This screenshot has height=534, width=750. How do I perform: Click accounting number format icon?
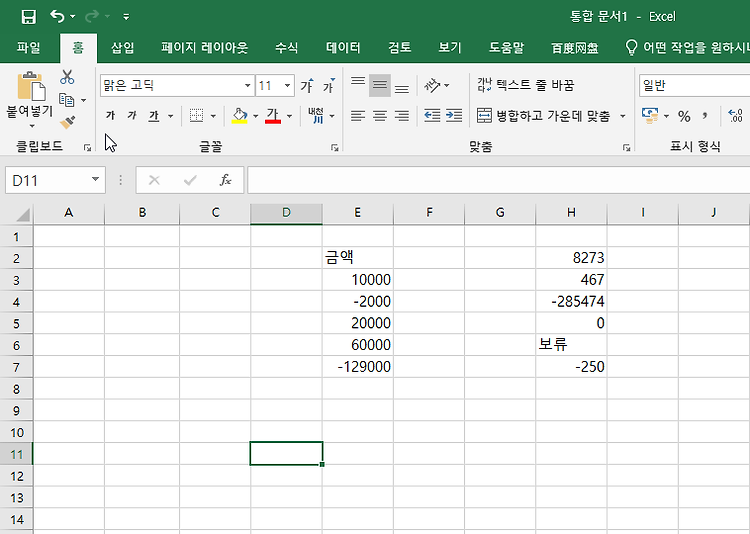(650, 115)
